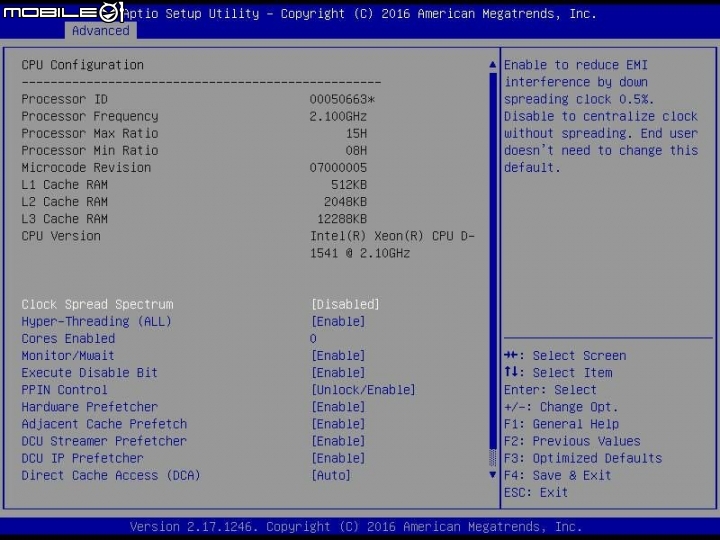Image resolution: width=720 pixels, height=540 pixels.
Task: Click L2 Cache RAM 2048KB value
Action: click(345, 202)
